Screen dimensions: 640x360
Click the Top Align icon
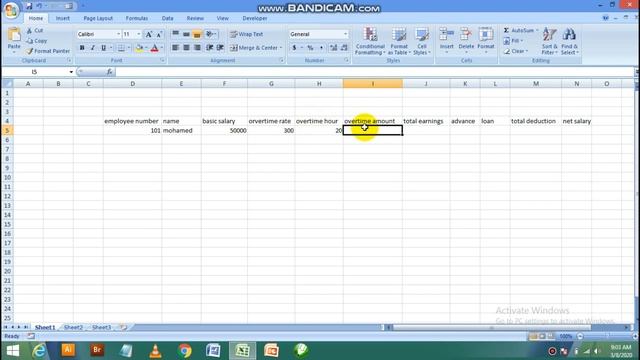[x=176, y=34]
